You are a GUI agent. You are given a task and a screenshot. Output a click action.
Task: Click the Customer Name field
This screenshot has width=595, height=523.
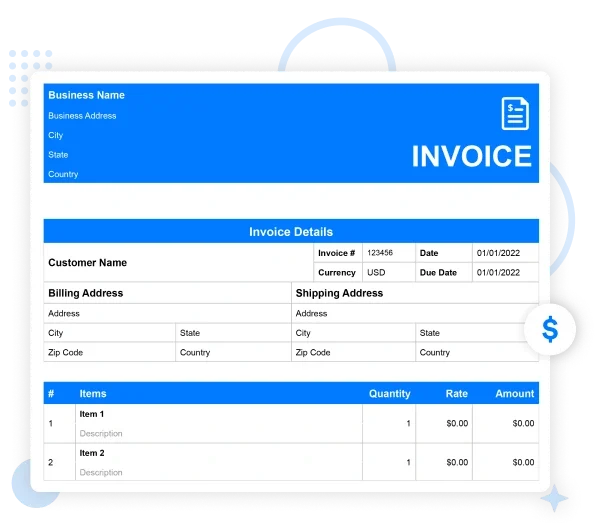click(179, 263)
